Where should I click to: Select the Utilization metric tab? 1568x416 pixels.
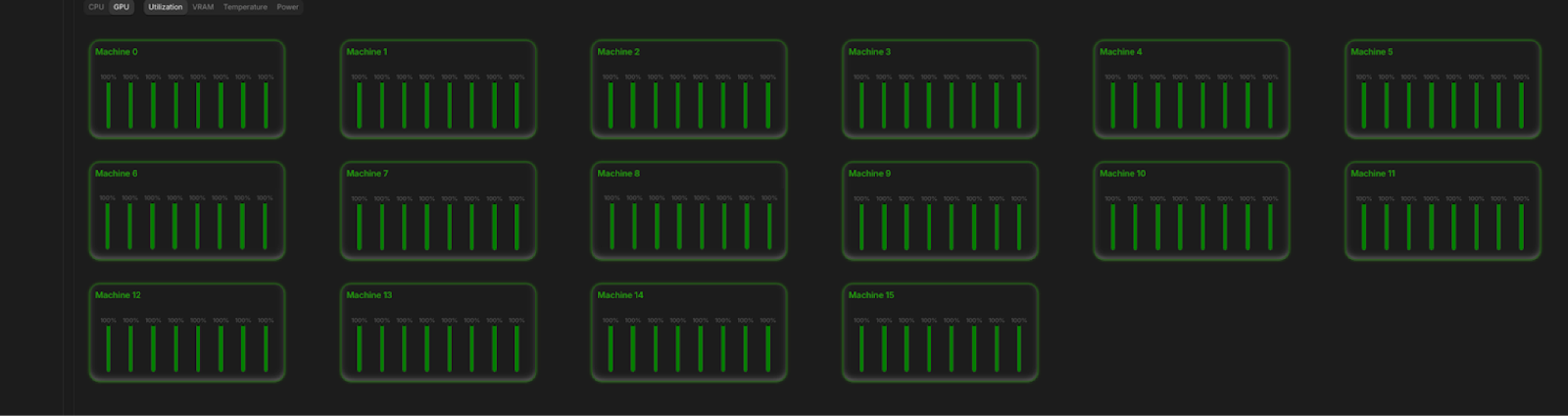tap(166, 7)
